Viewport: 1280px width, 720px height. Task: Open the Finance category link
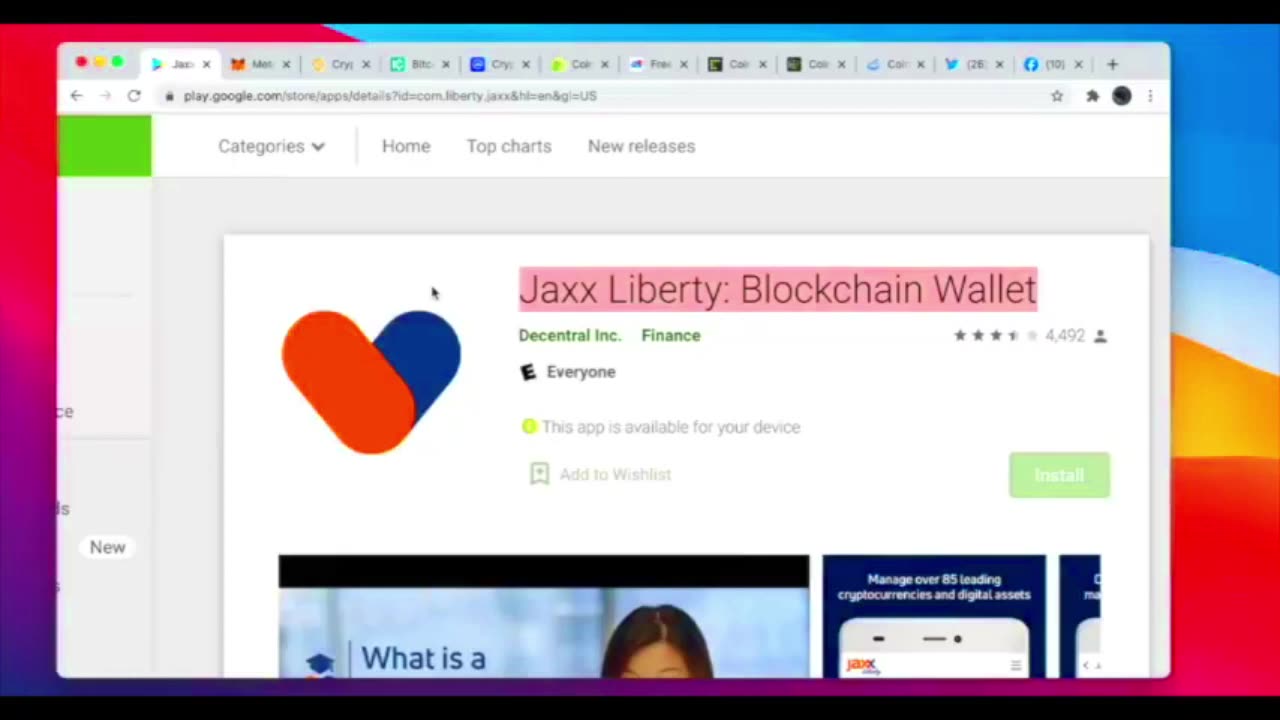(671, 336)
